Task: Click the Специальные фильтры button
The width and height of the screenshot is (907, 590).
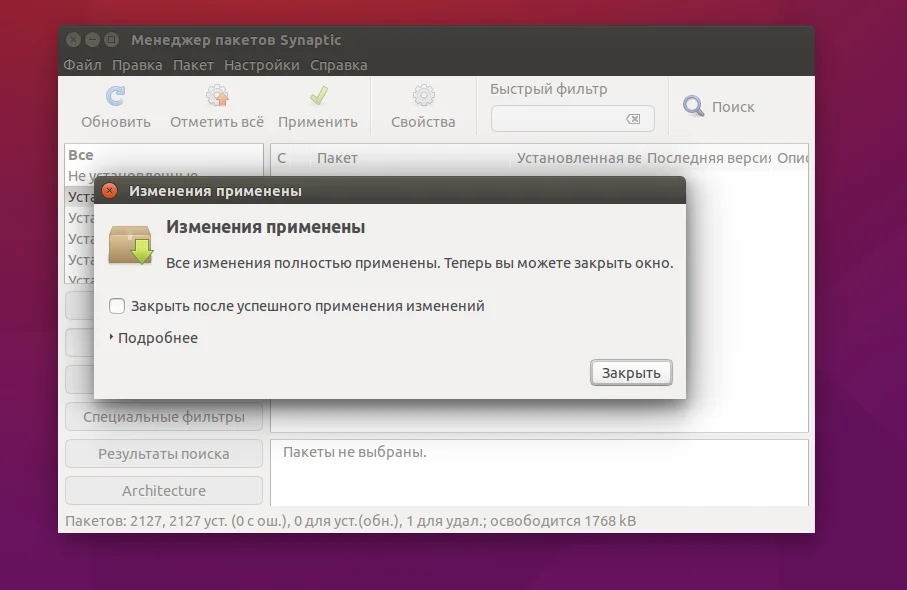Action: coord(164,417)
